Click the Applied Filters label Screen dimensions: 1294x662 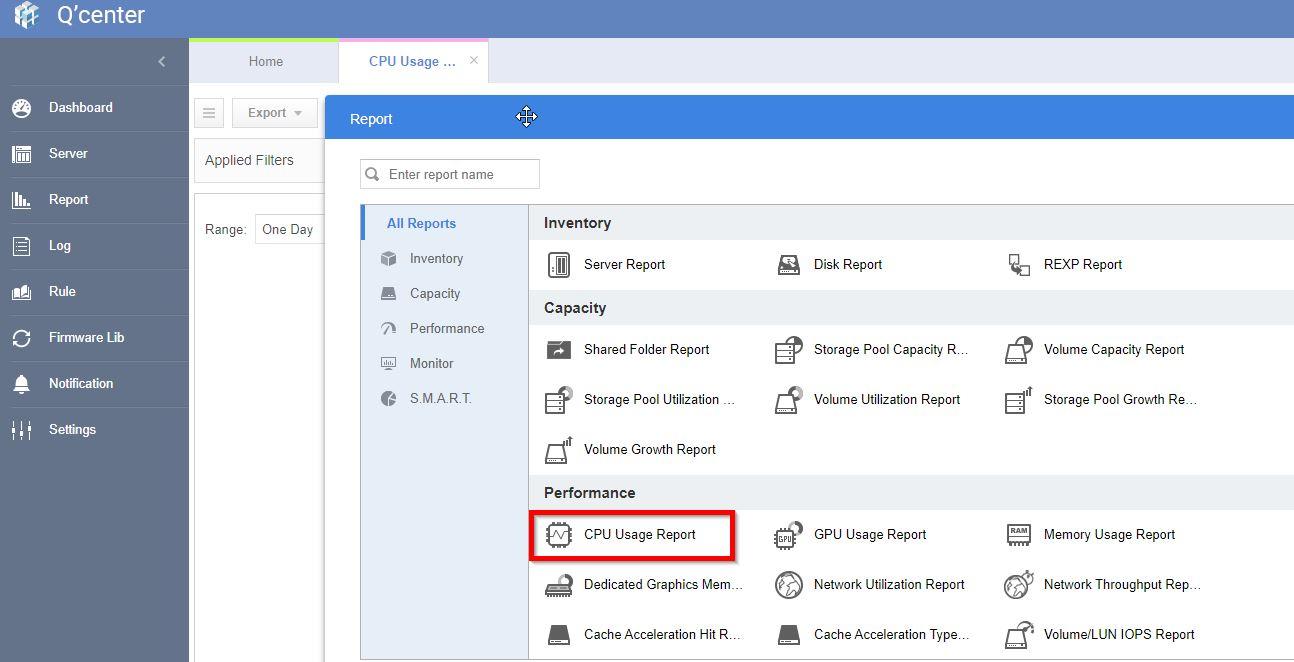click(249, 160)
